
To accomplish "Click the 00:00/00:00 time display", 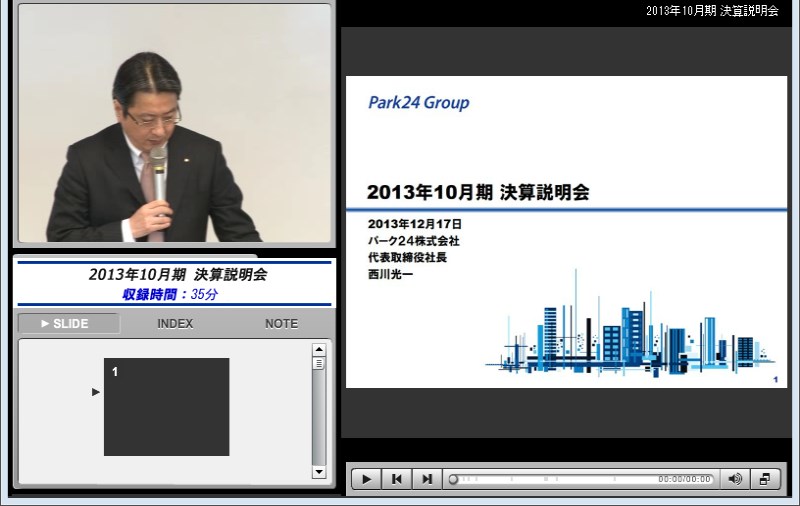I will coord(684,479).
